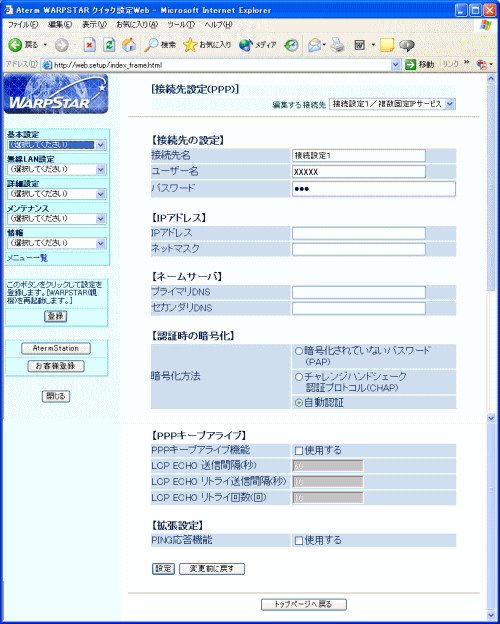Click the Print printer icon
The image size is (500, 624).
[338, 45]
